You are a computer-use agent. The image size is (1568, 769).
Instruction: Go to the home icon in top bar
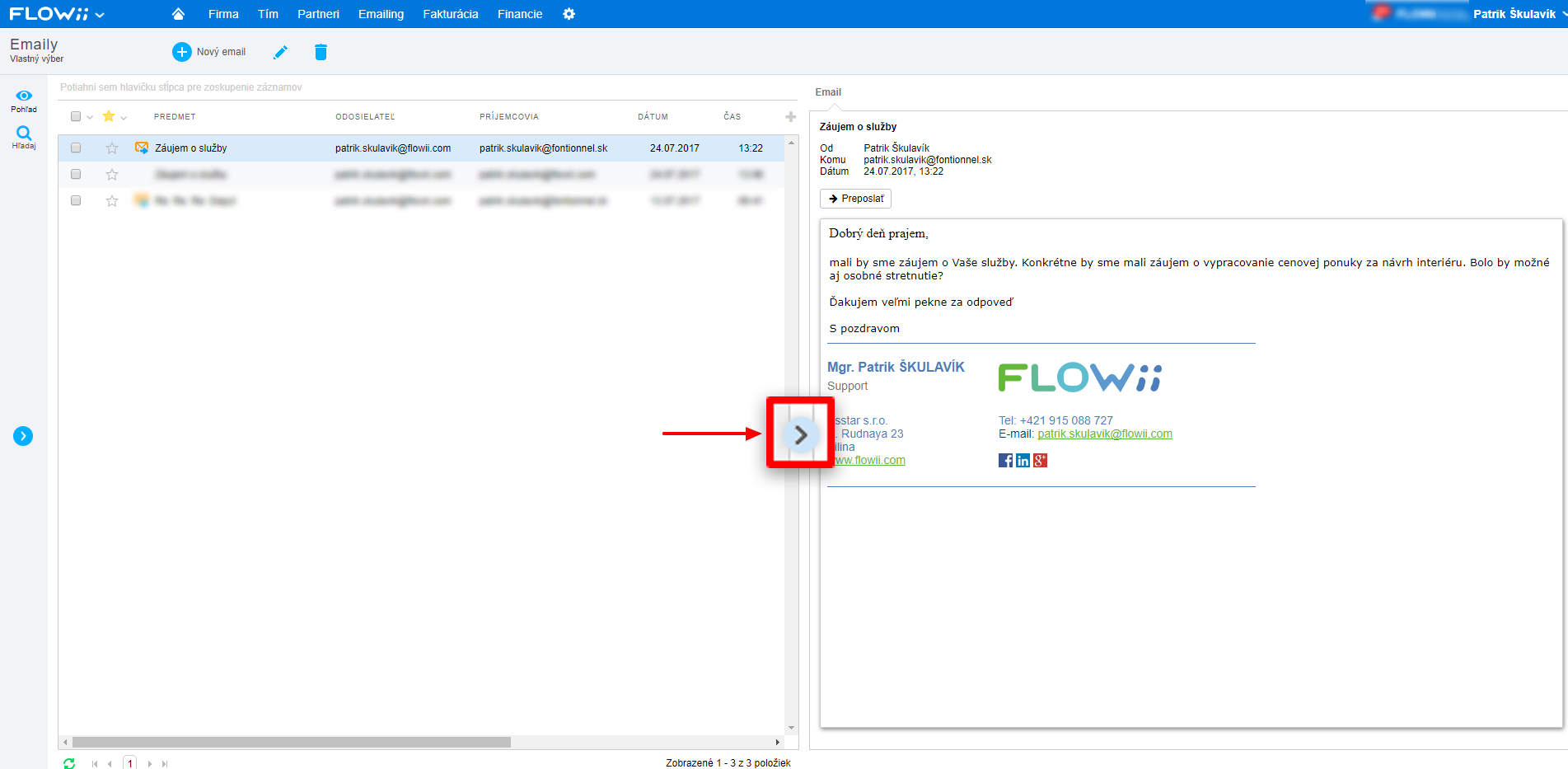pyautogui.click(x=178, y=14)
